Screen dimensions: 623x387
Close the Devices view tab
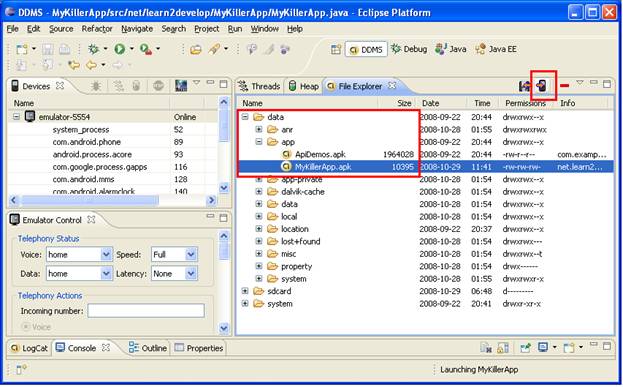[60, 85]
